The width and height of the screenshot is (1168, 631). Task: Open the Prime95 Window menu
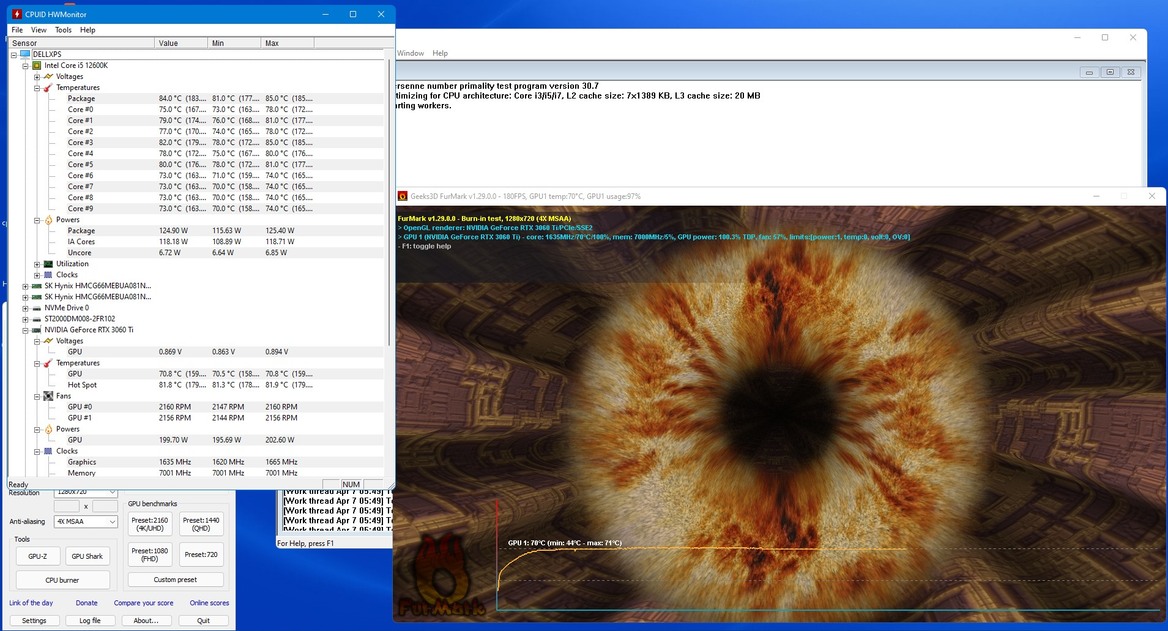point(410,53)
